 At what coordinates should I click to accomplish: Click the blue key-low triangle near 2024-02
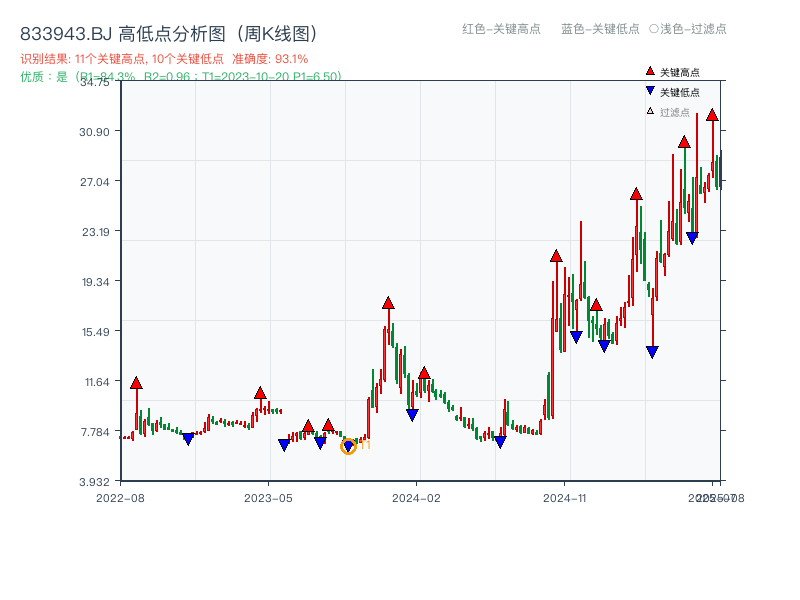[412, 414]
